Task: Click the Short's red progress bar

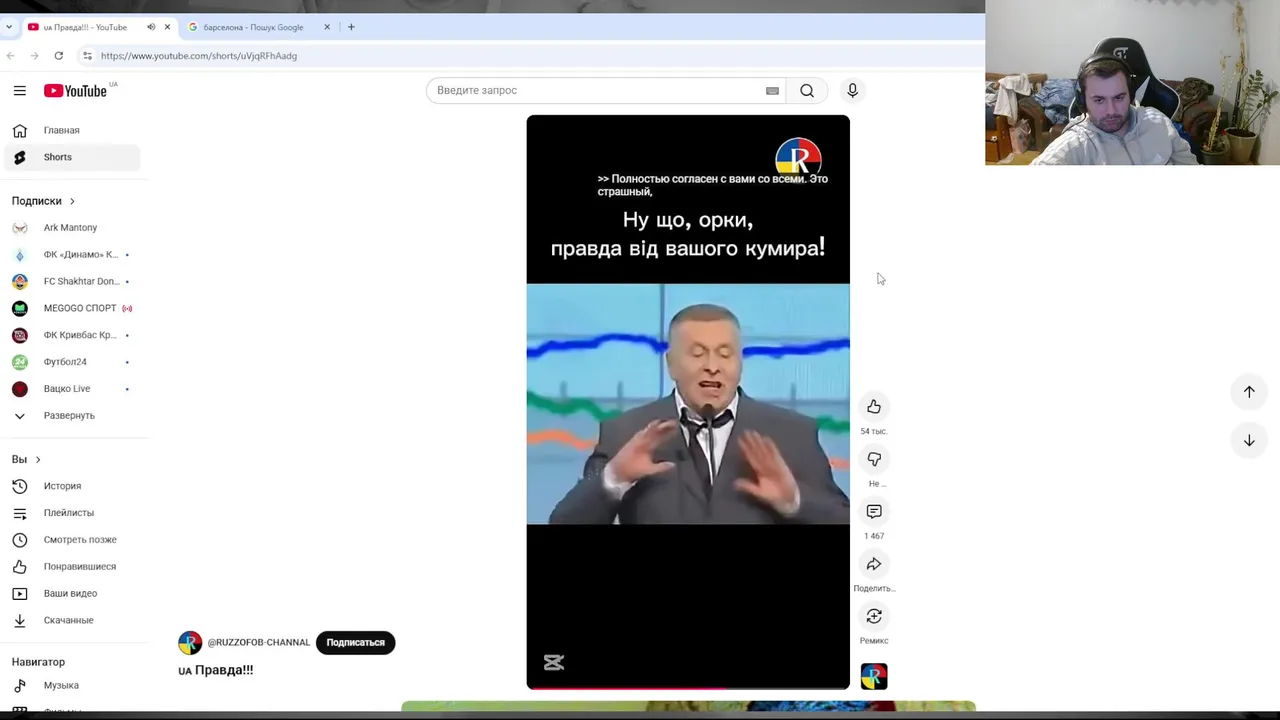Action: click(x=688, y=688)
